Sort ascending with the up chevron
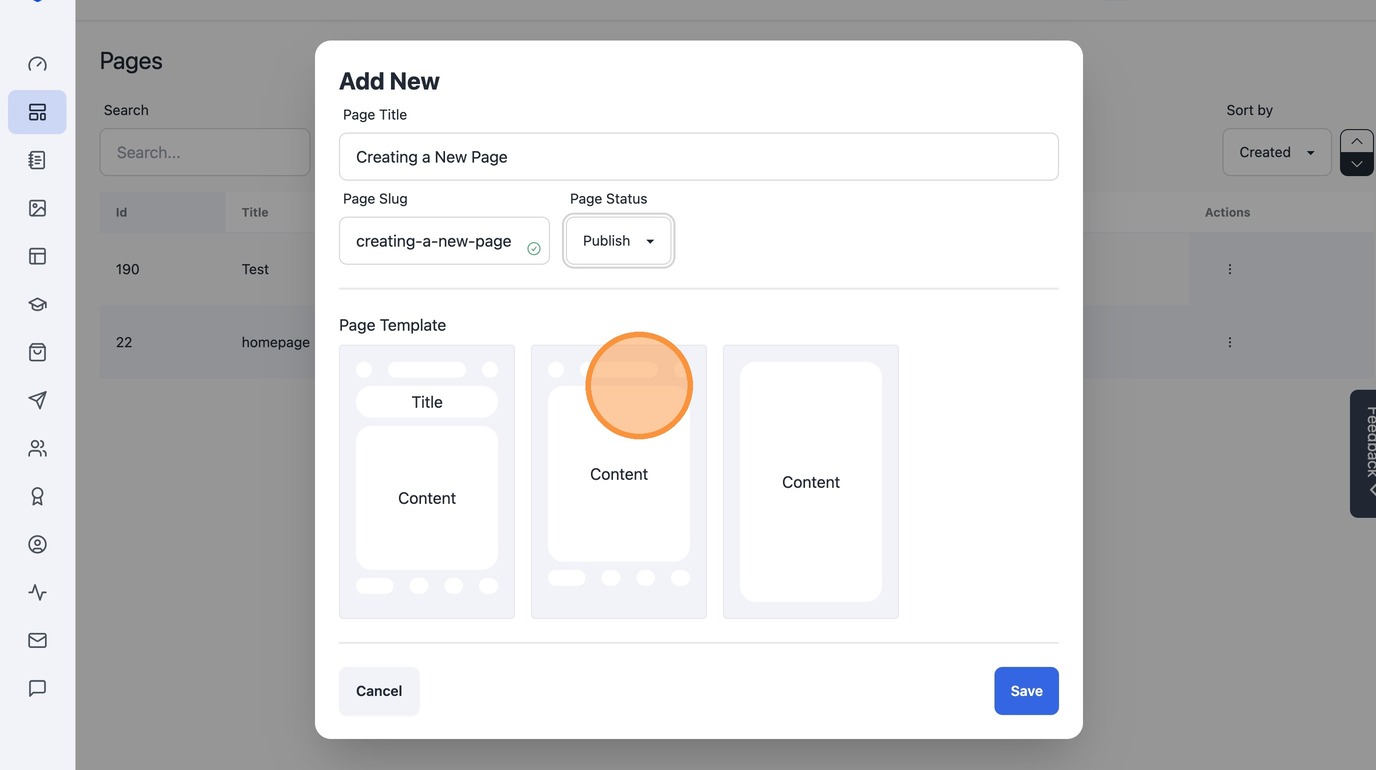1376x770 pixels. (x=1357, y=141)
